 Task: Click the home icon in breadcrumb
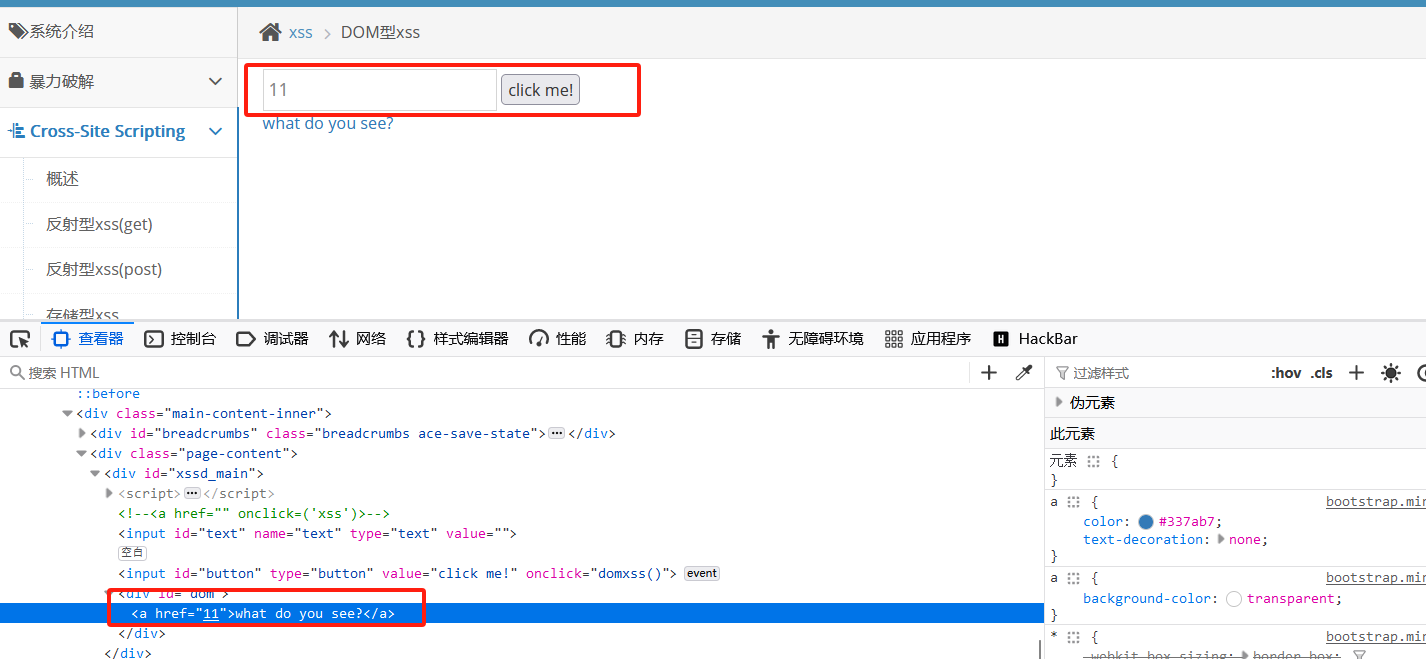[x=270, y=32]
